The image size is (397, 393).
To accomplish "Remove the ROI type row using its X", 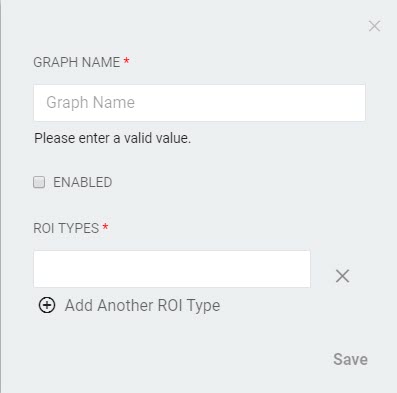I will point(342,276).
